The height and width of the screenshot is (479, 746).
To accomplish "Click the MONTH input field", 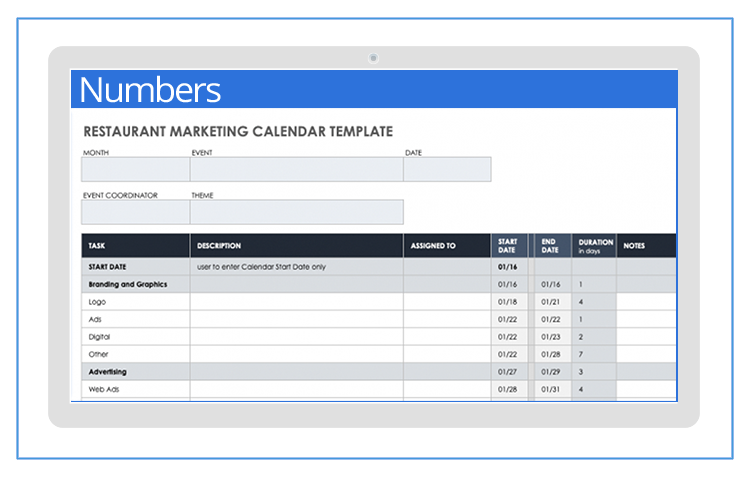I will [x=135, y=169].
